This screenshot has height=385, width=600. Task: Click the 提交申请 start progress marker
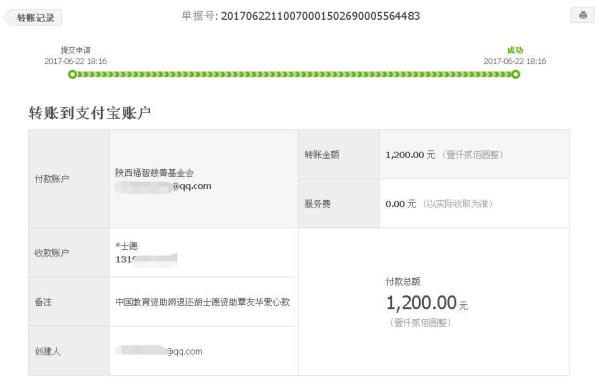click(x=72, y=74)
